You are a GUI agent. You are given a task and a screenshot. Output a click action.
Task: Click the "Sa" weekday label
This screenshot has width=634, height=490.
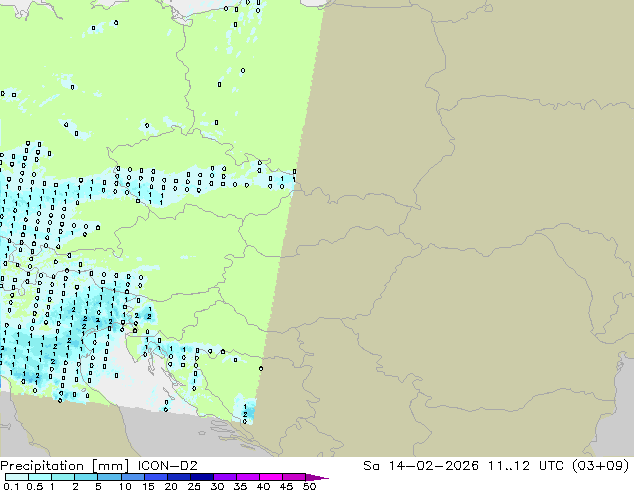(x=371, y=466)
